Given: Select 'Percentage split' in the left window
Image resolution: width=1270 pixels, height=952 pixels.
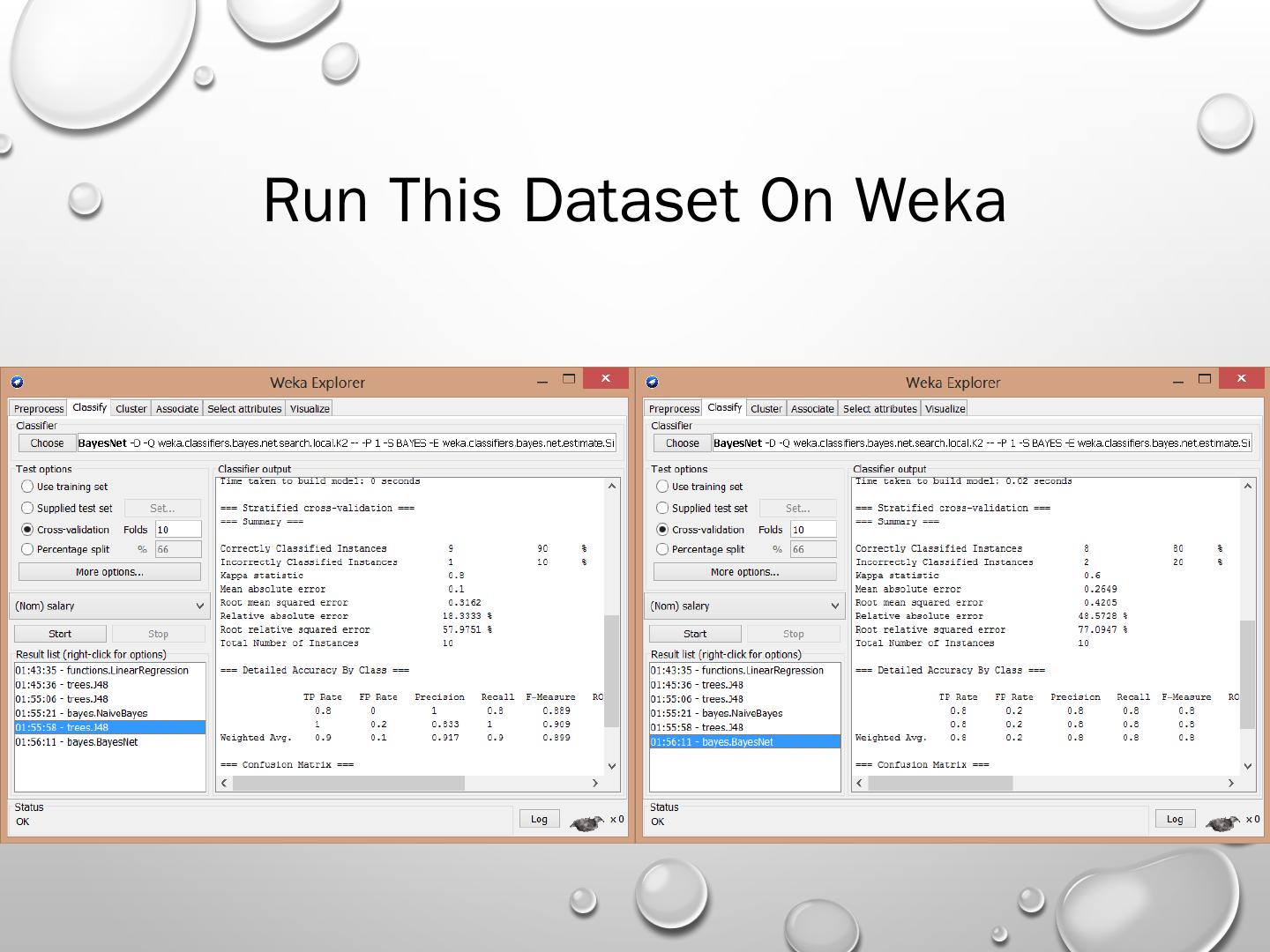Looking at the screenshot, I should pos(65,549).
